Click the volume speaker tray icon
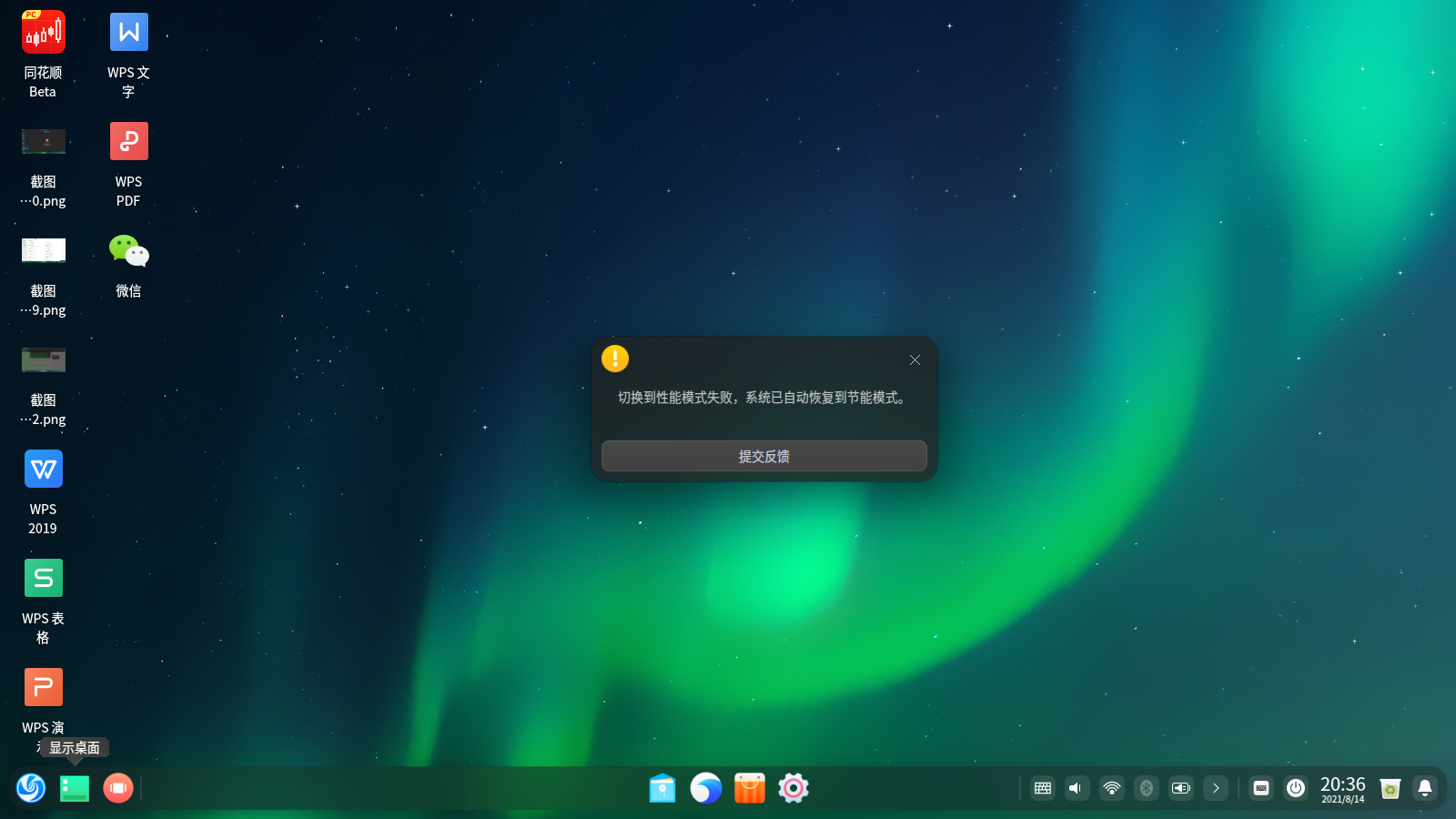Image resolution: width=1456 pixels, height=819 pixels. [x=1077, y=788]
